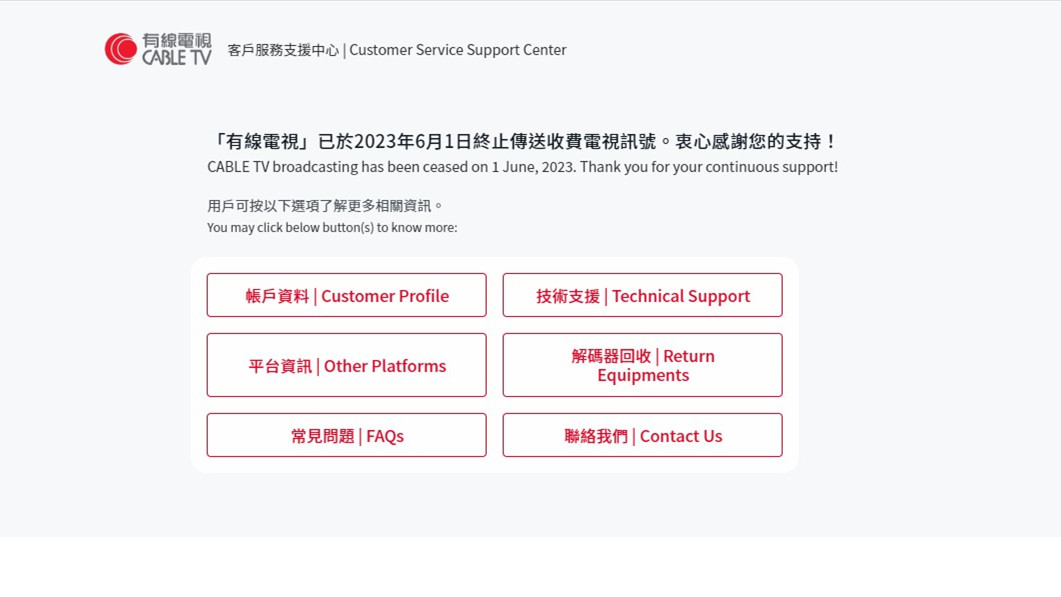
Task: Click the 'Thank you for your continuous support' text
Action: coord(708,167)
